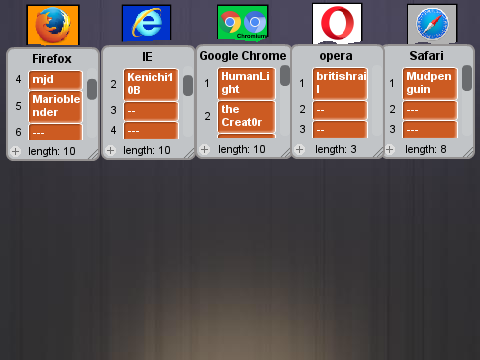Viewport: 480px width, 360px height.
Task: Select item 2 in the opera list
Action: click(340, 110)
